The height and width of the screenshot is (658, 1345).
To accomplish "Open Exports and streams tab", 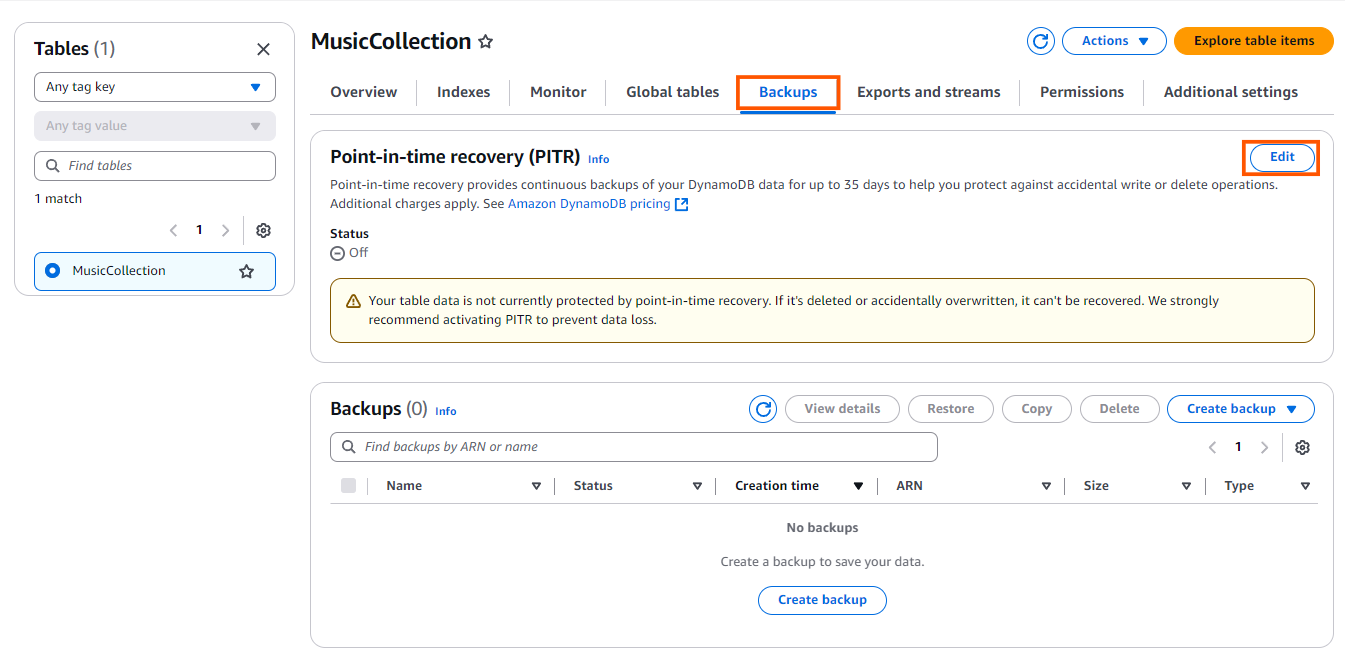I will pos(929,92).
